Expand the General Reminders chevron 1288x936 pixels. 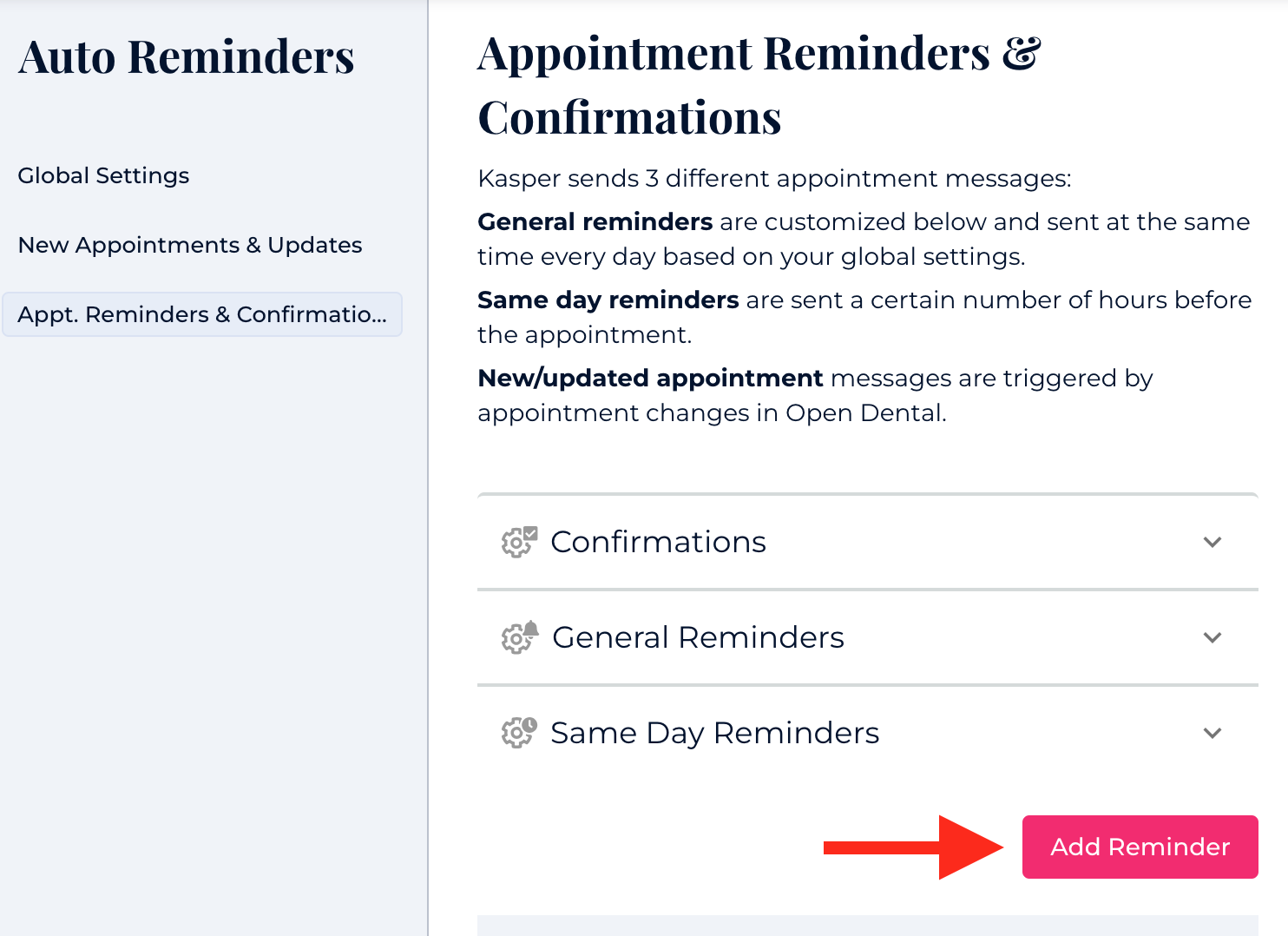[x=1212, y=637]
